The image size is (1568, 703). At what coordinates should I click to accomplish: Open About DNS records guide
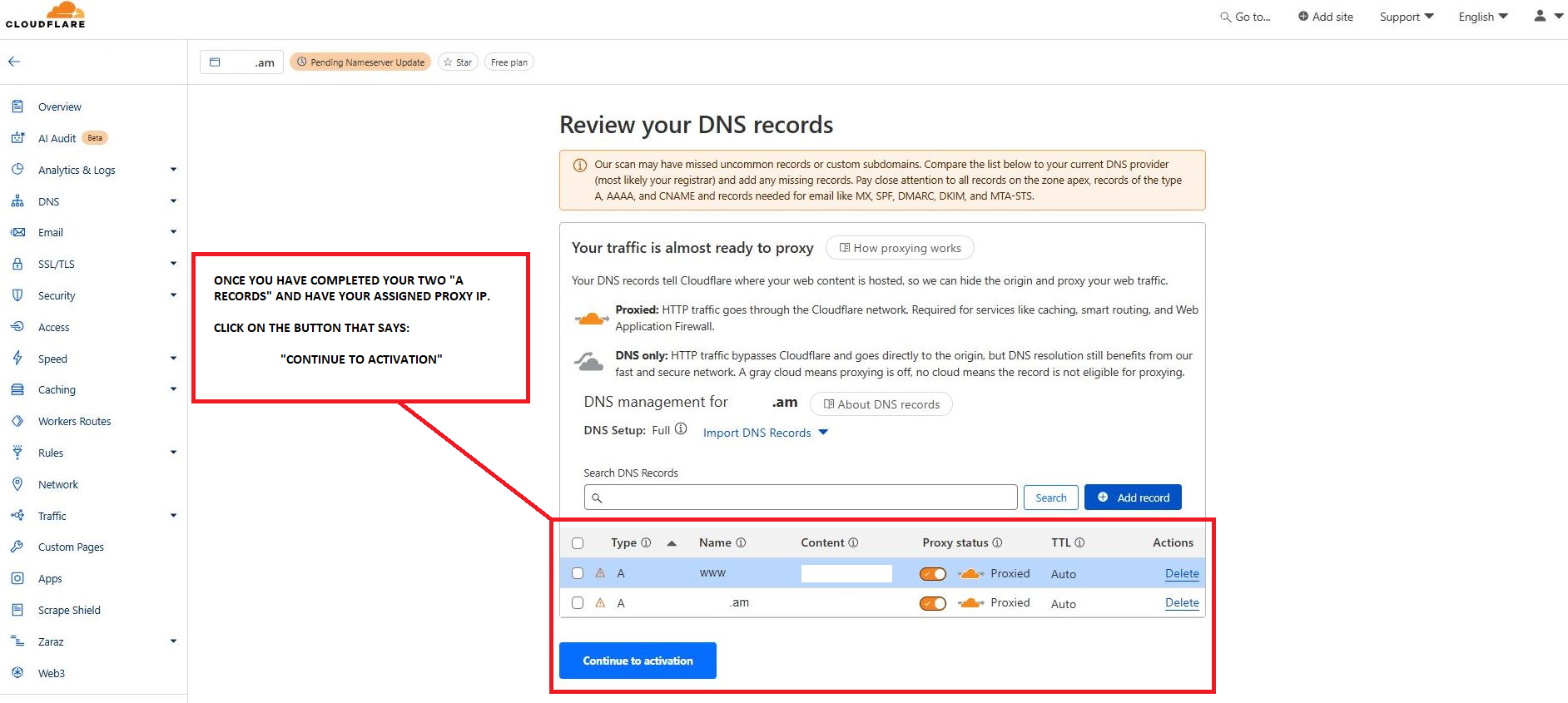click(881, 404)
